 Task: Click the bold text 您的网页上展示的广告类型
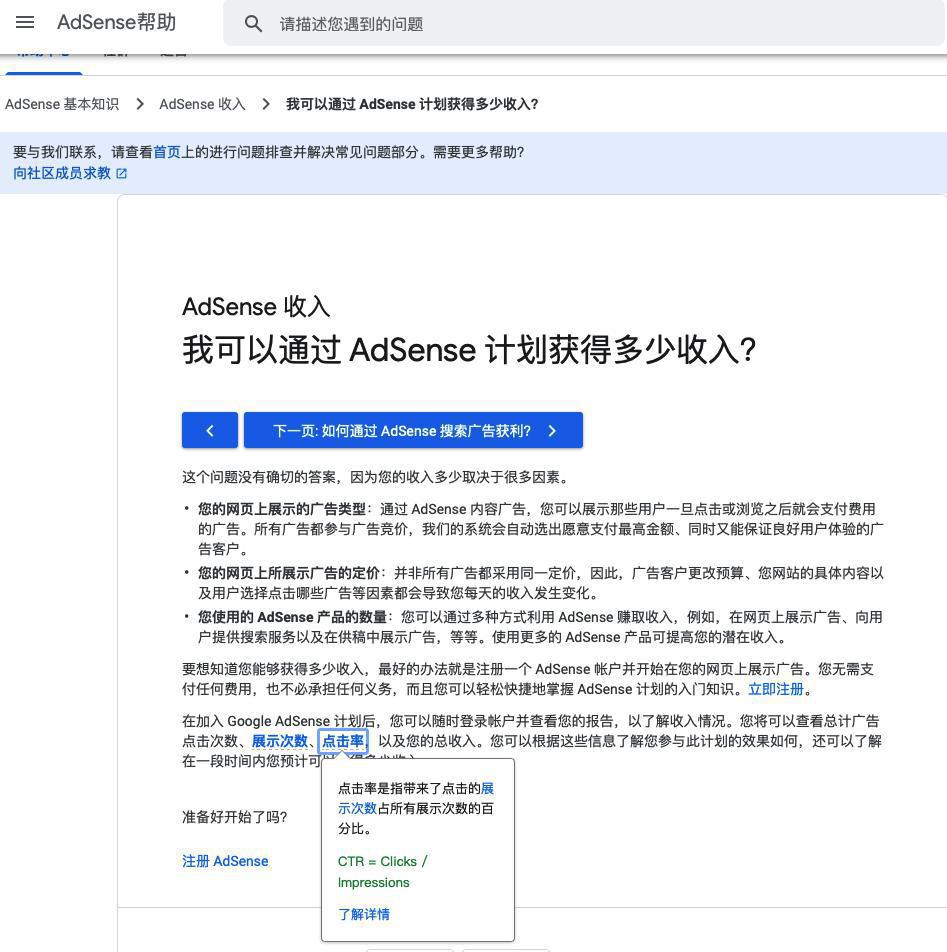282,509
